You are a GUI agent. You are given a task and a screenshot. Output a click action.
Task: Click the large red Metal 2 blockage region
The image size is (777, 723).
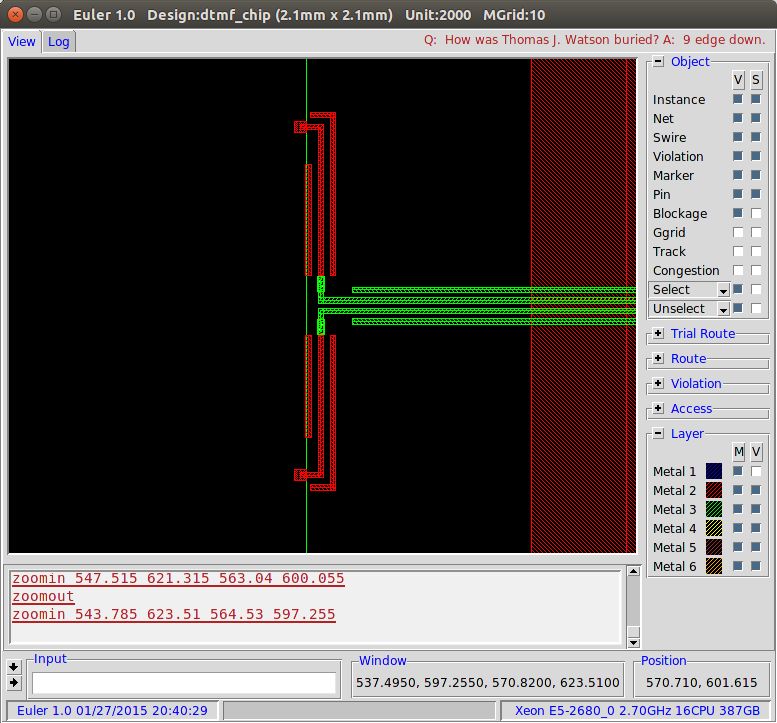(x=583, y=305)
